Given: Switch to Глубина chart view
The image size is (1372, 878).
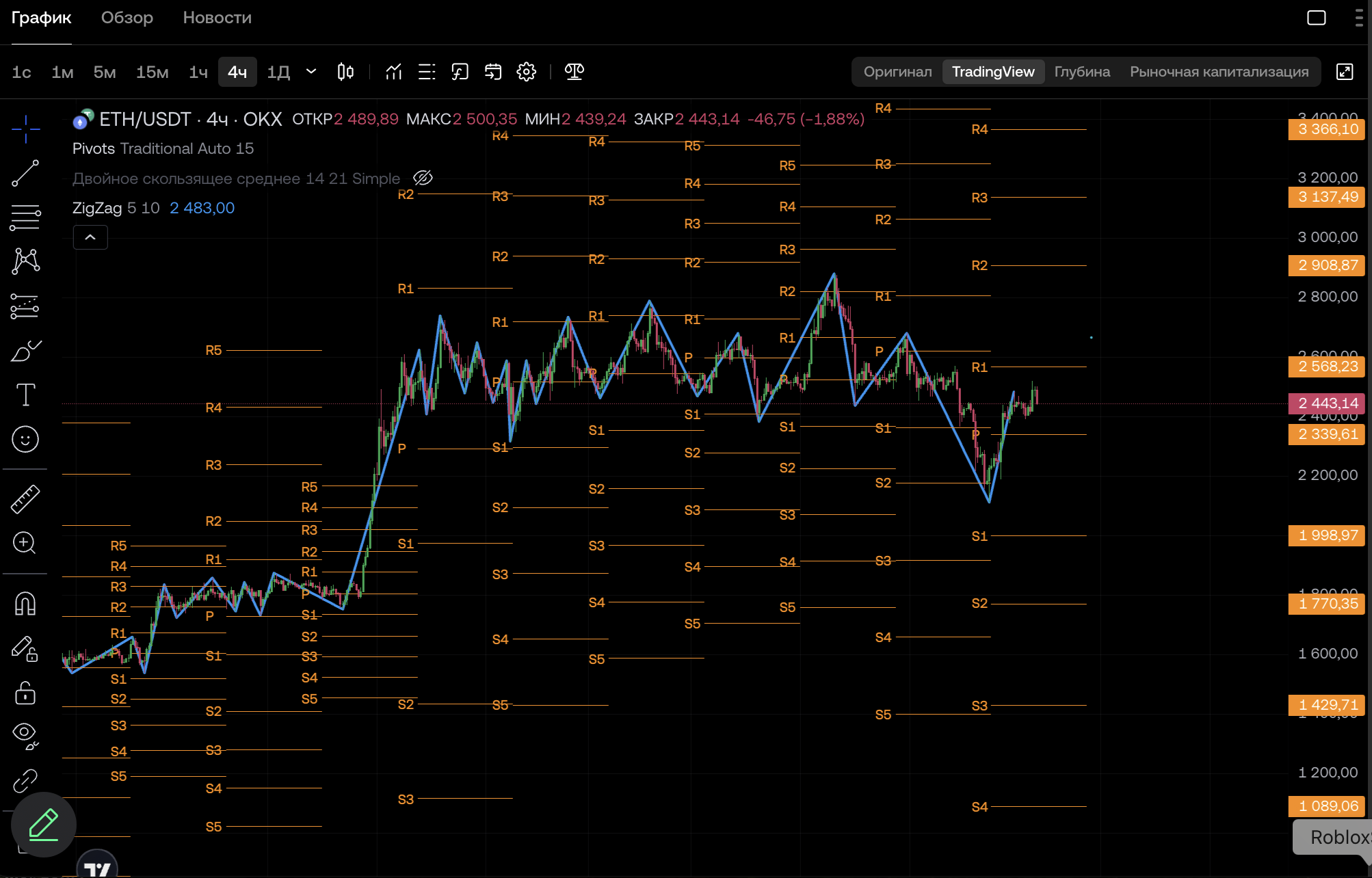Looking at the screenshot, I should 1082,72.
